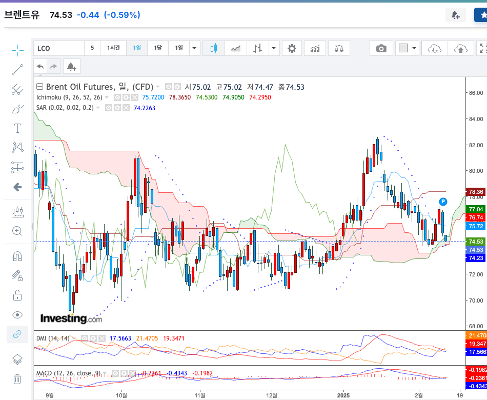Select the trend line drawing tool
Viewport: 487px width, 400px height.
pyautogui.click(x=18, y=69)
